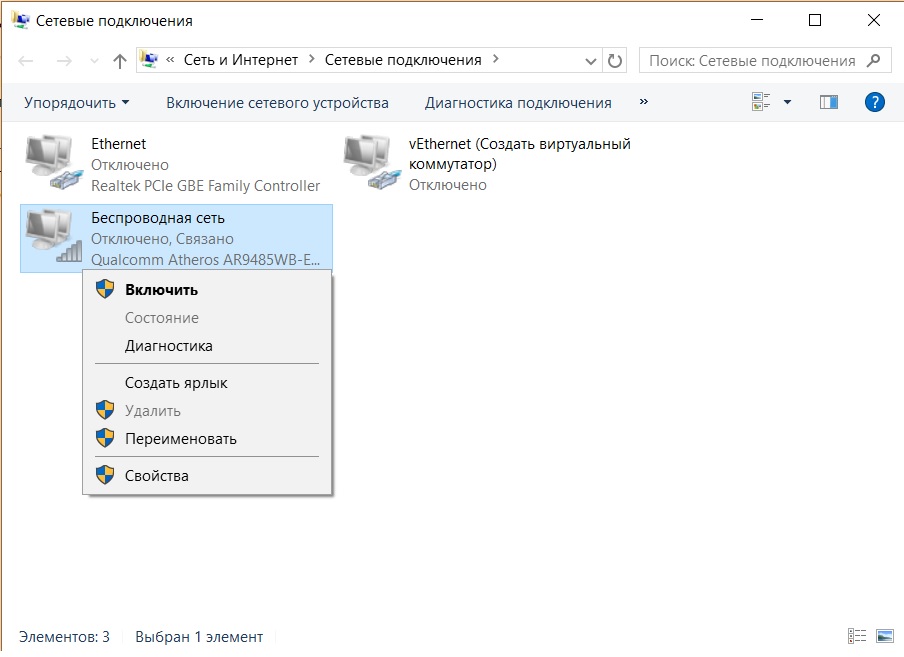904x657 pixels.
Task: Select Свойства from the context menu
Action: (x=156, y=476)
